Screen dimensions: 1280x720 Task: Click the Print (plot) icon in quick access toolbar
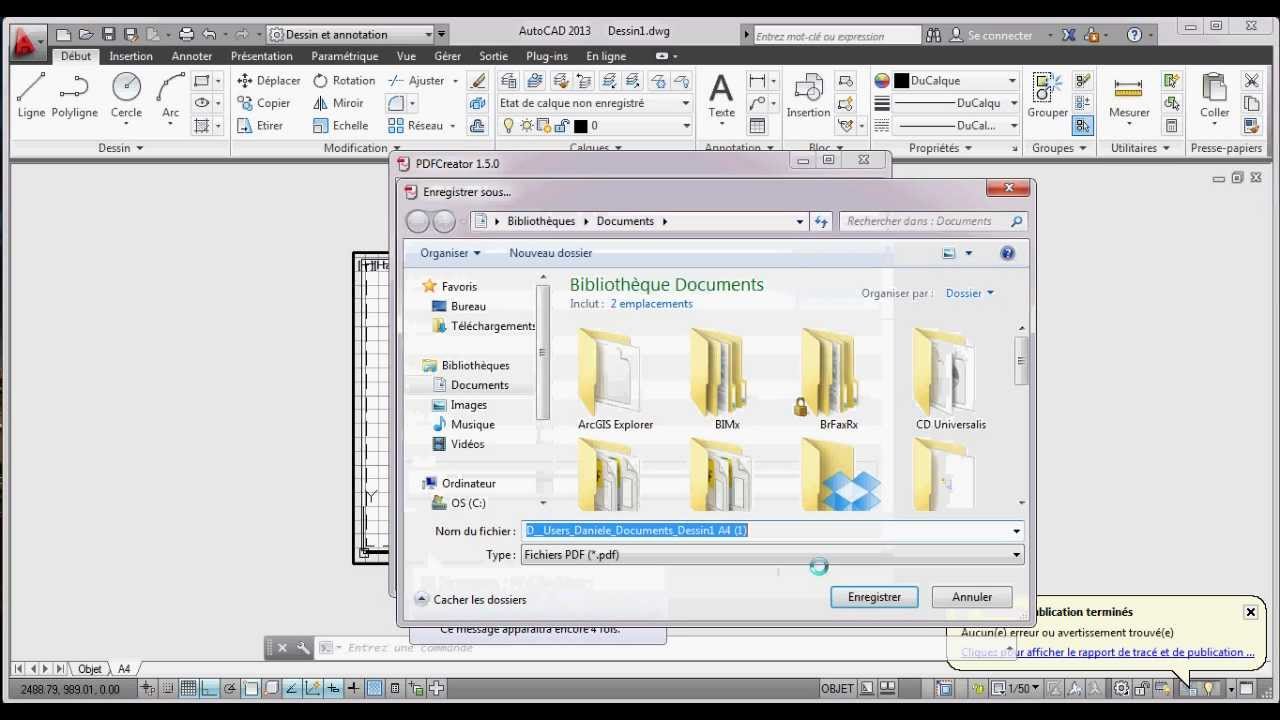185,34
